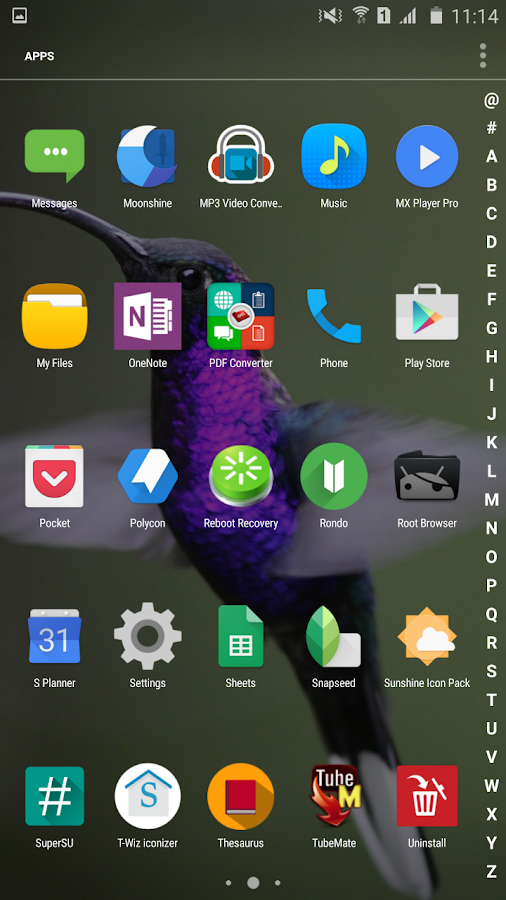Go to the last page indicator dot
The image size is (506, 900).
click(x=278, y=883)
